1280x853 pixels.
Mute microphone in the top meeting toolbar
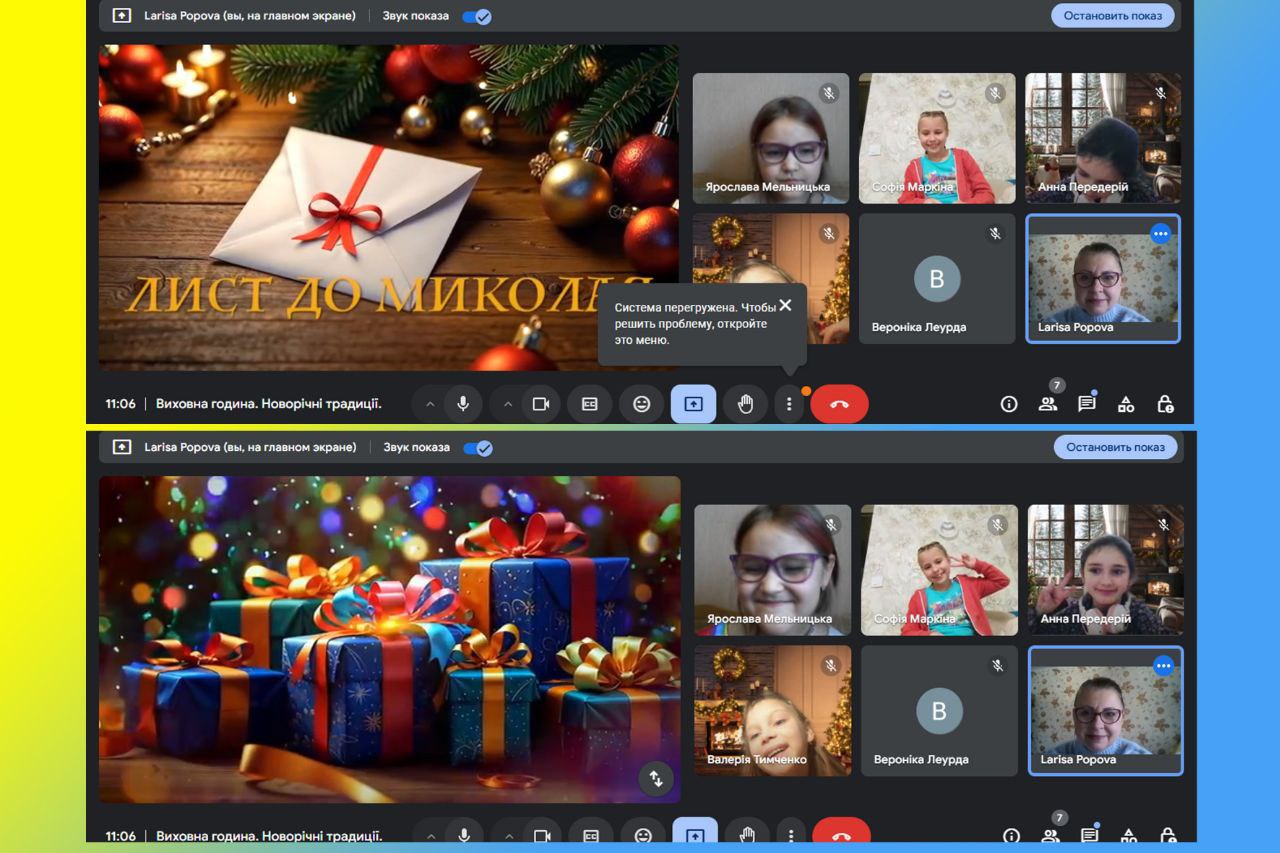(463, 404)
